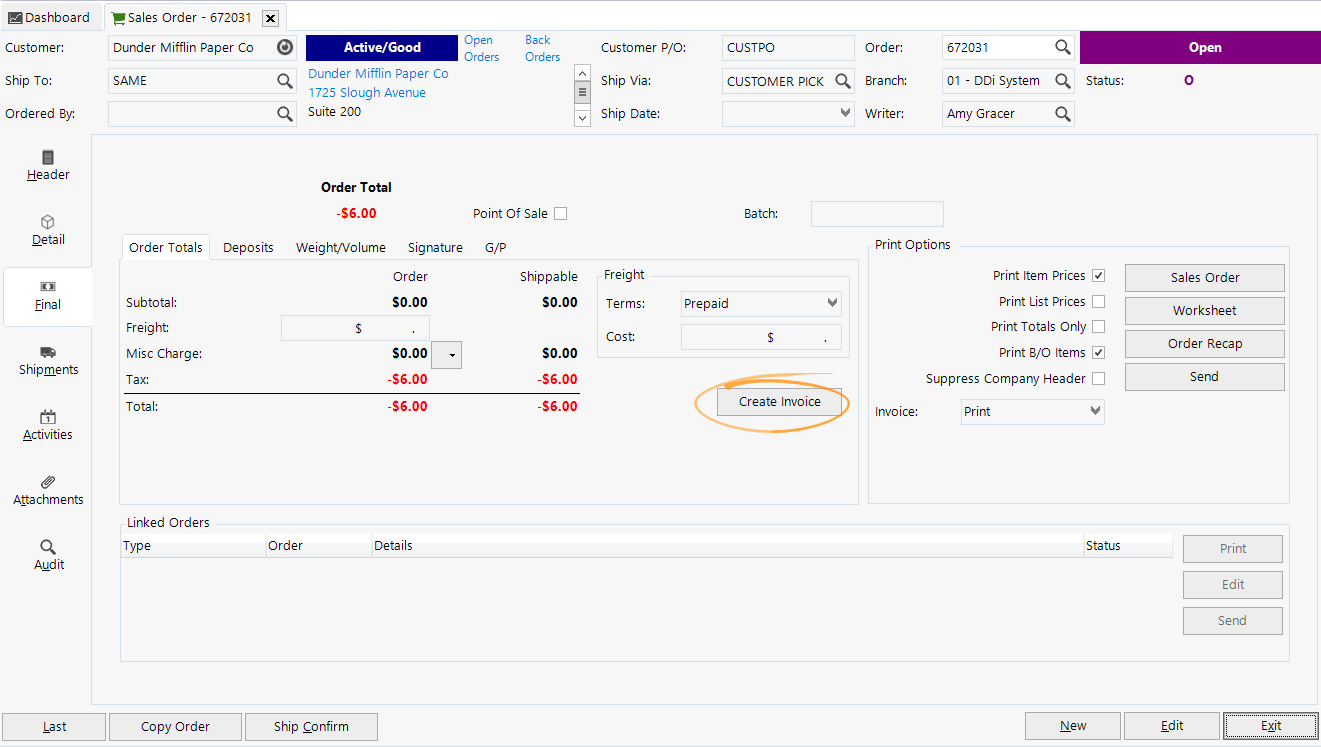Open the Header section in sidebar

47,165
